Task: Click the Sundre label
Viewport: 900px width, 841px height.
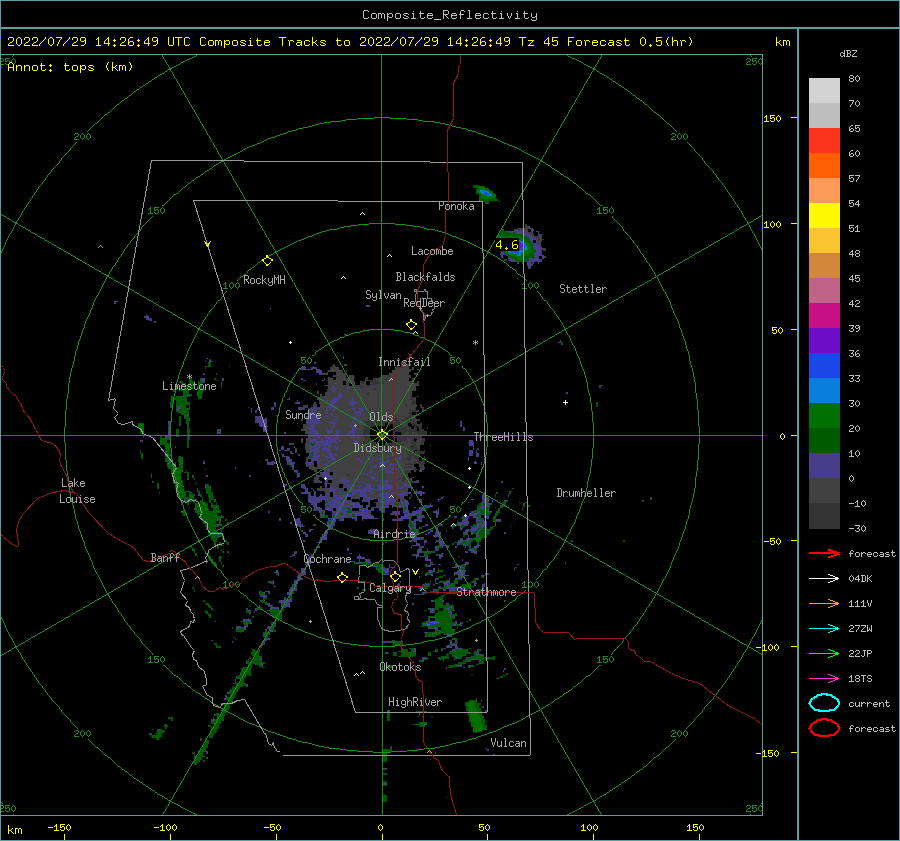Action: (303, 415)
